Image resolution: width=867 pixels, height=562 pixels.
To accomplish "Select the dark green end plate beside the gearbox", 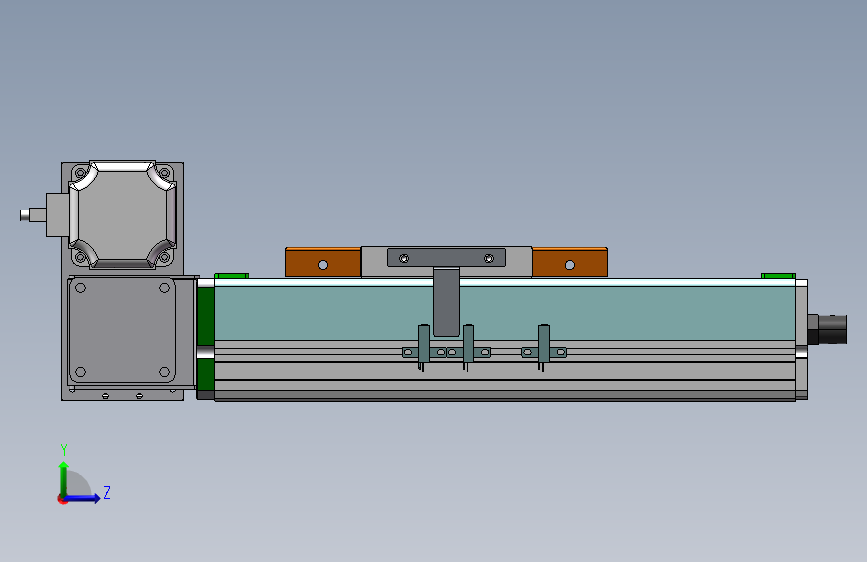I will tap(206, 337).
